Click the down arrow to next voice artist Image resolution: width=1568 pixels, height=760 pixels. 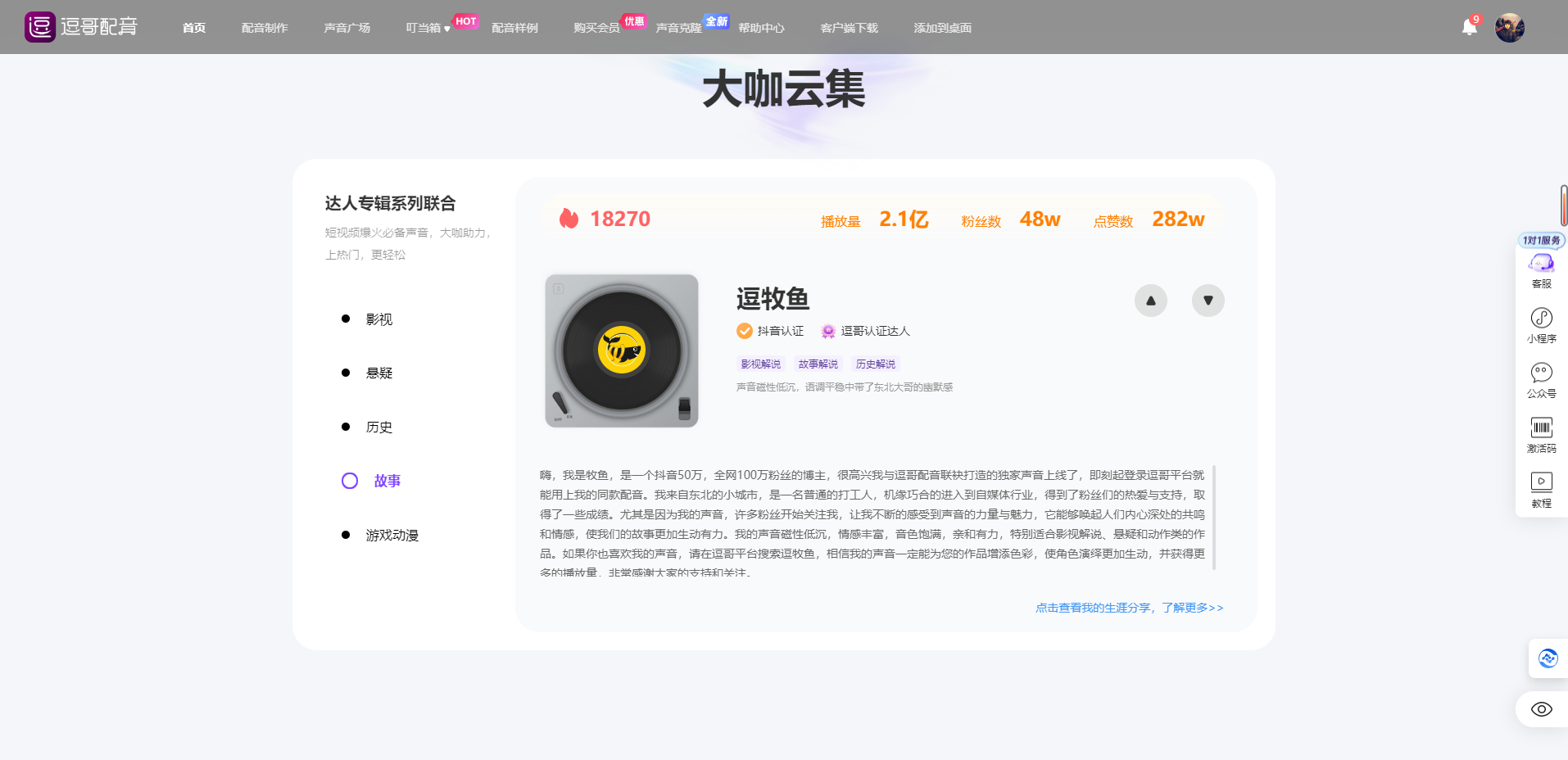[1208, 301]
